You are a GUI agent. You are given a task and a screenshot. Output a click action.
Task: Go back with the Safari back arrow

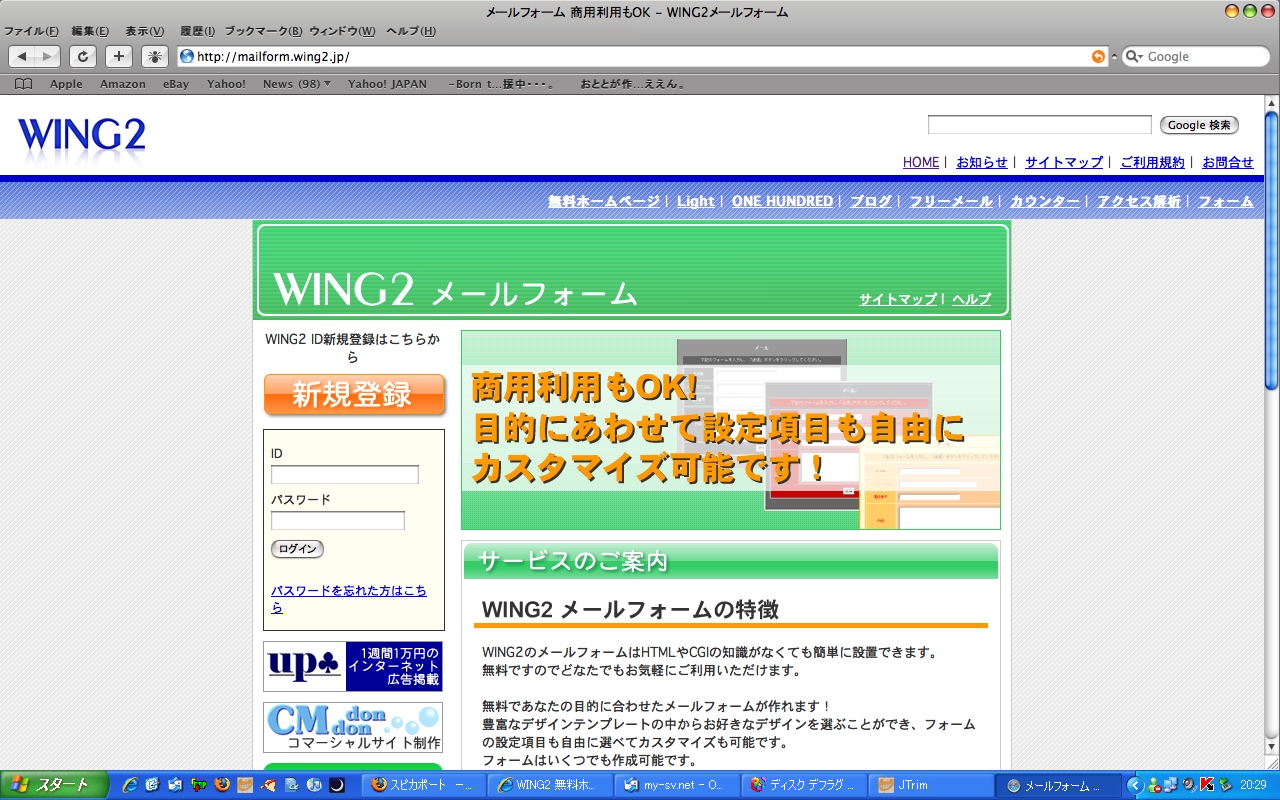(22, 57)
